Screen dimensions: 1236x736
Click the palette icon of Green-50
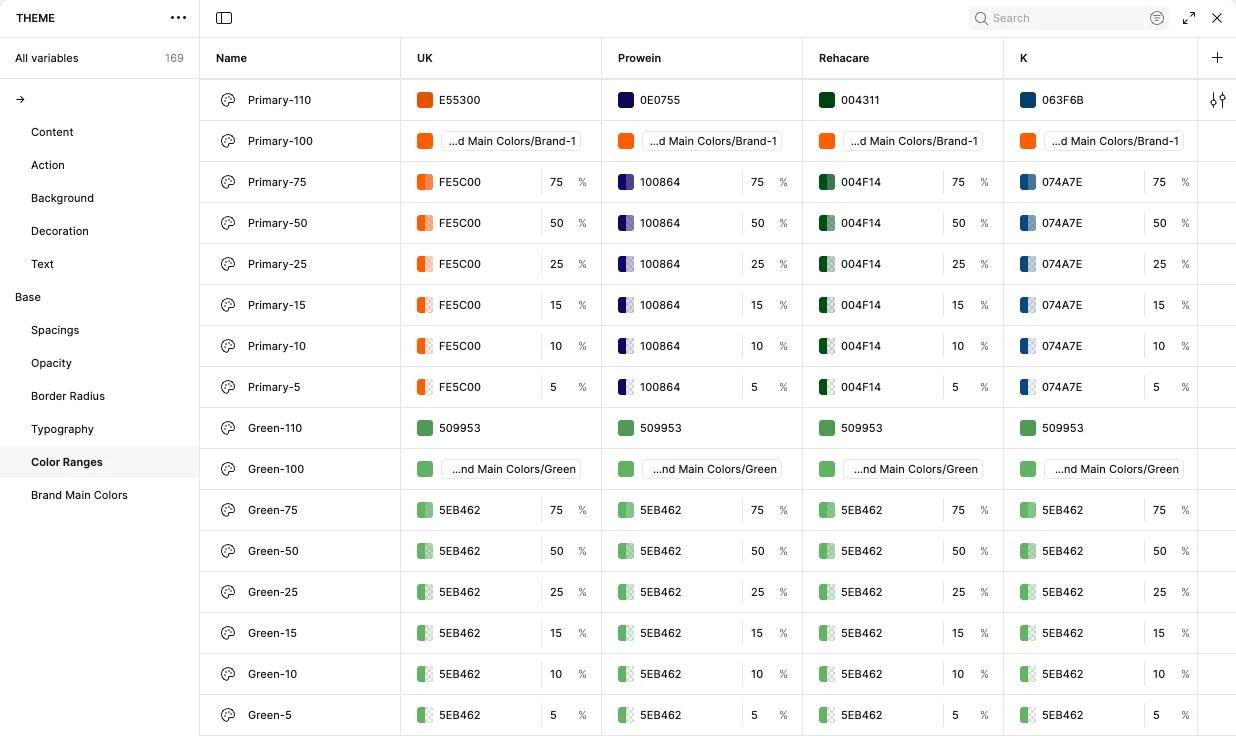(x=228, y=551)
